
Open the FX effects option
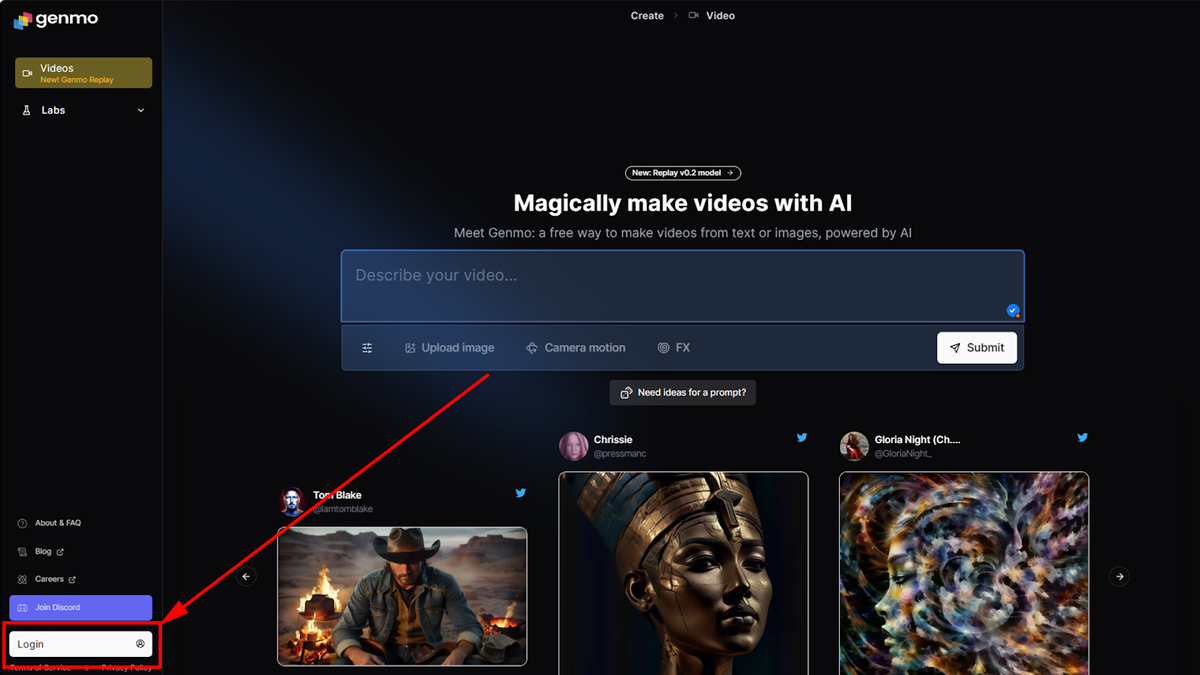(x=674, y=348)
